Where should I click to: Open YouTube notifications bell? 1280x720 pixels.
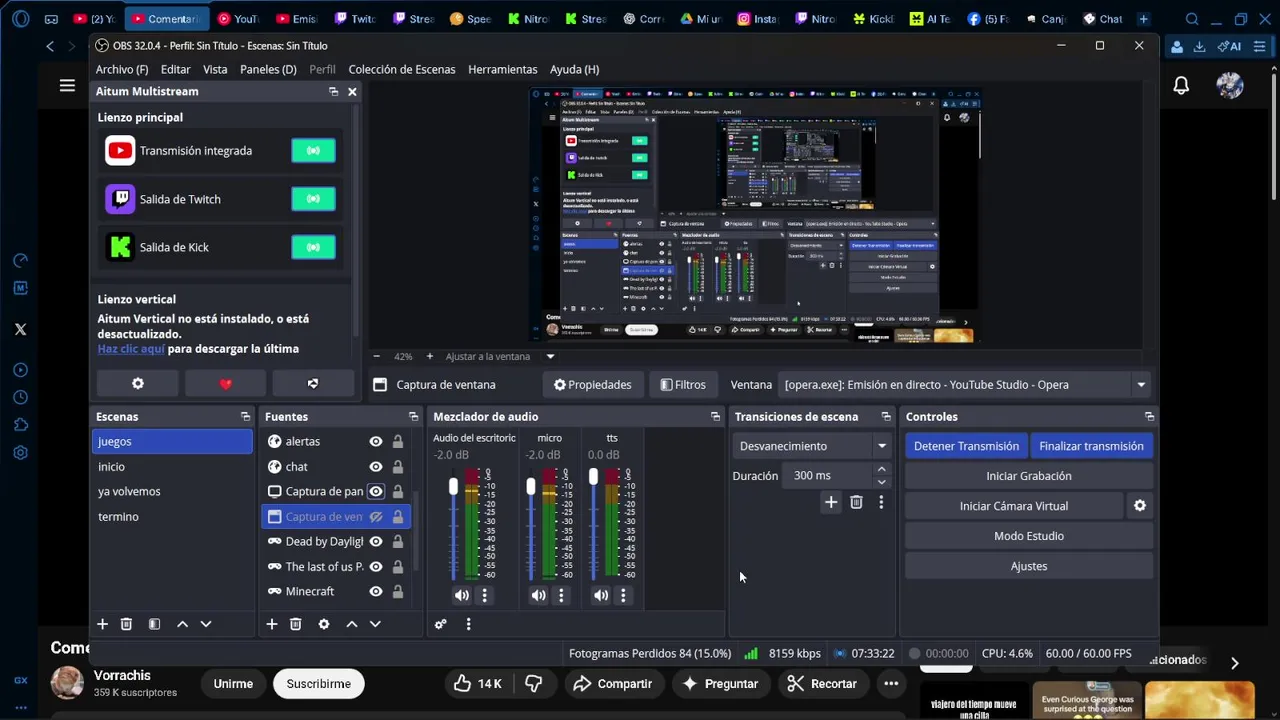tap(1181, 86)
